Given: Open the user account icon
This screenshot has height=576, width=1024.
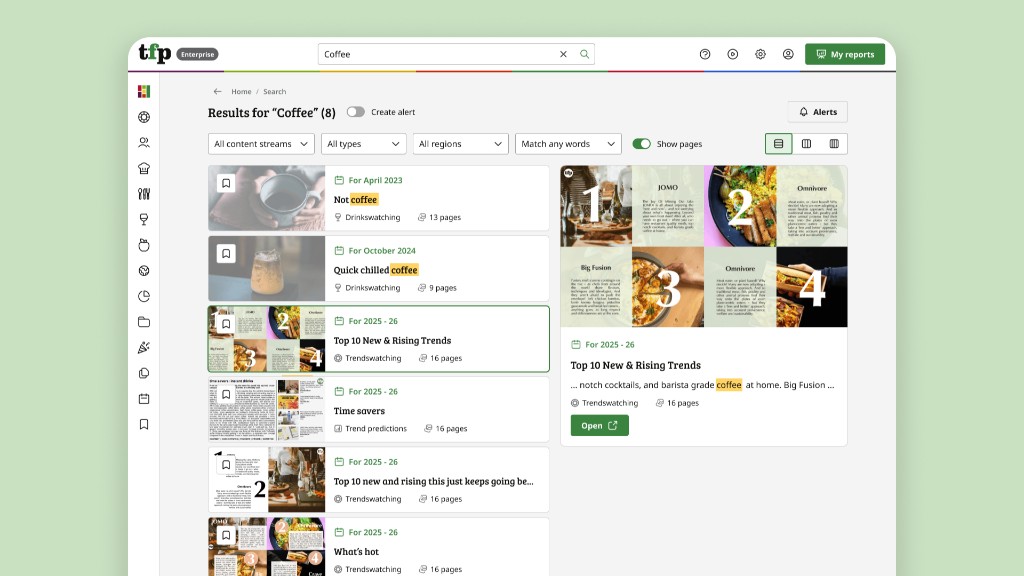Looking at the screenshot, I should tap(788, 54).
